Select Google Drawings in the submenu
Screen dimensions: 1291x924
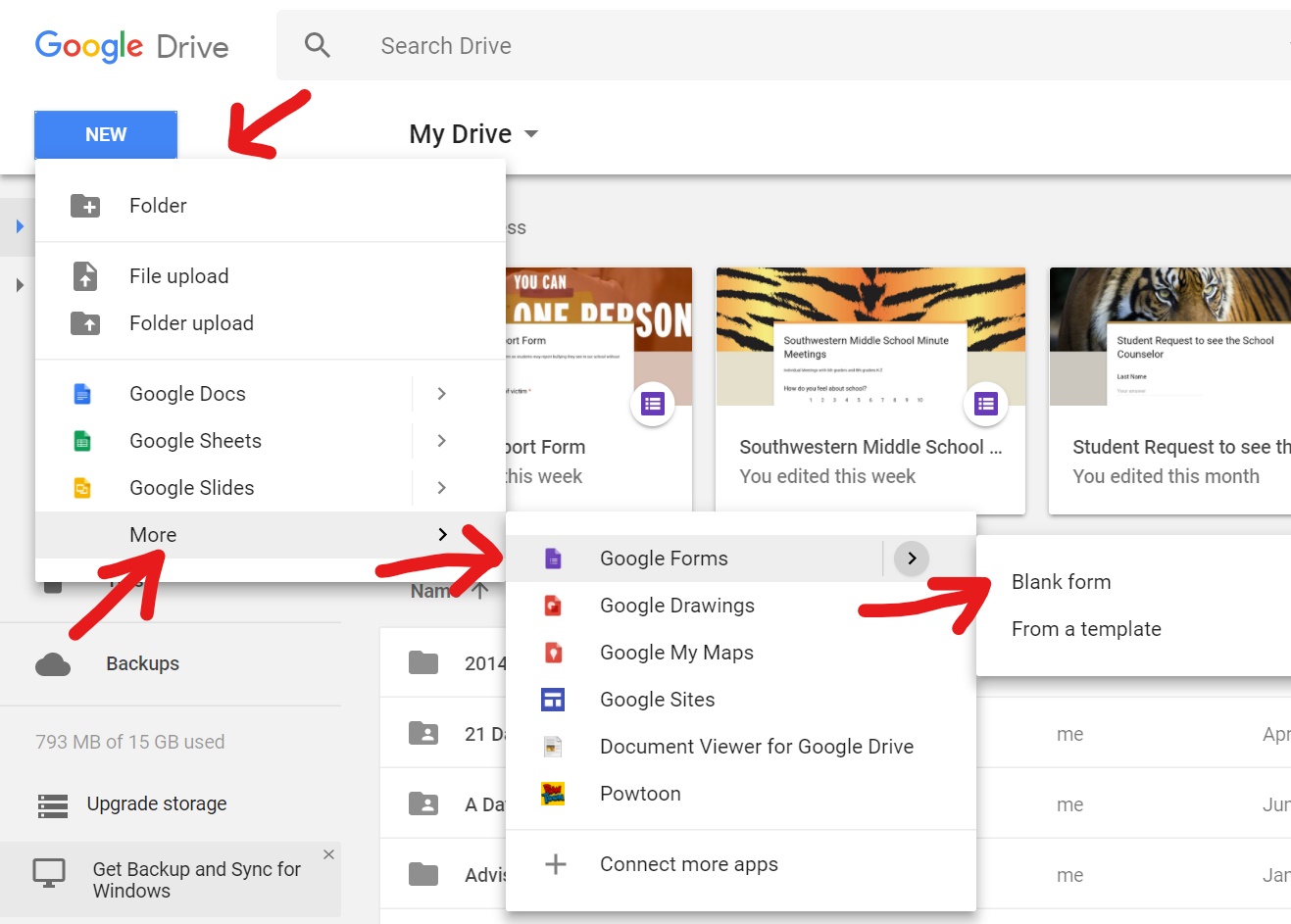[x=741, y=606]
